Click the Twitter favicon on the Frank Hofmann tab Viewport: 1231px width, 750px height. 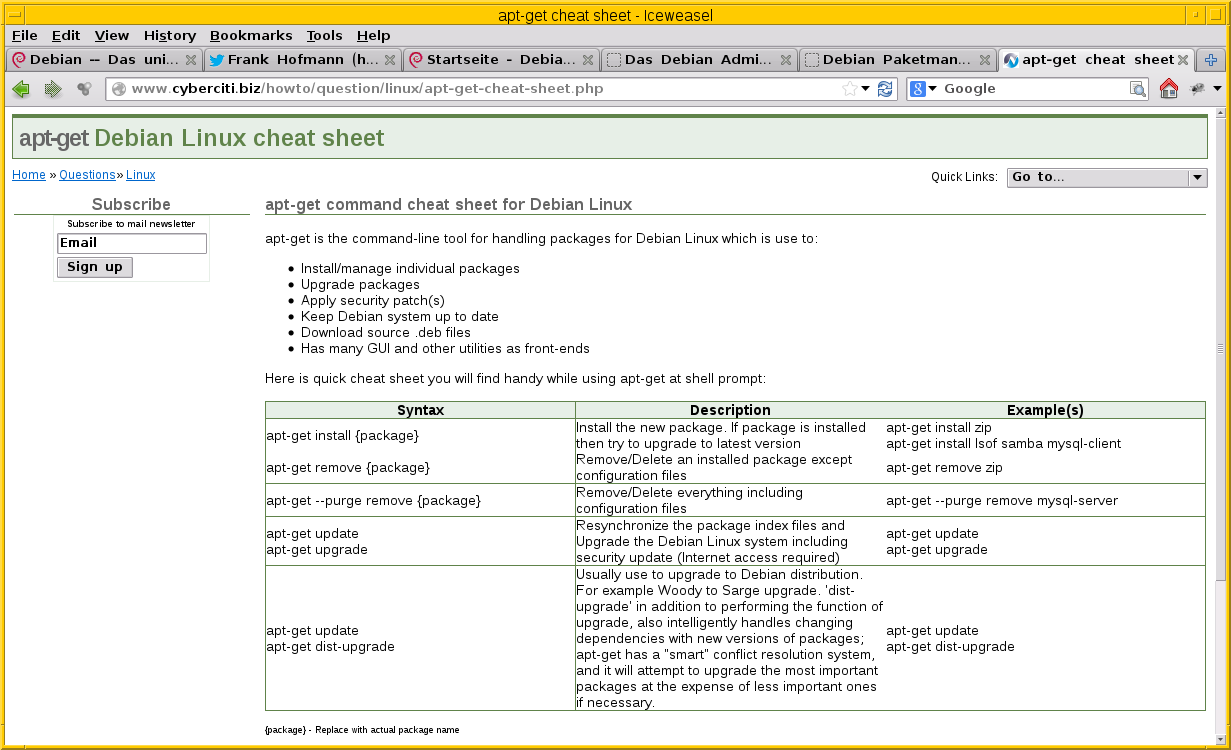tap(216, 59)
